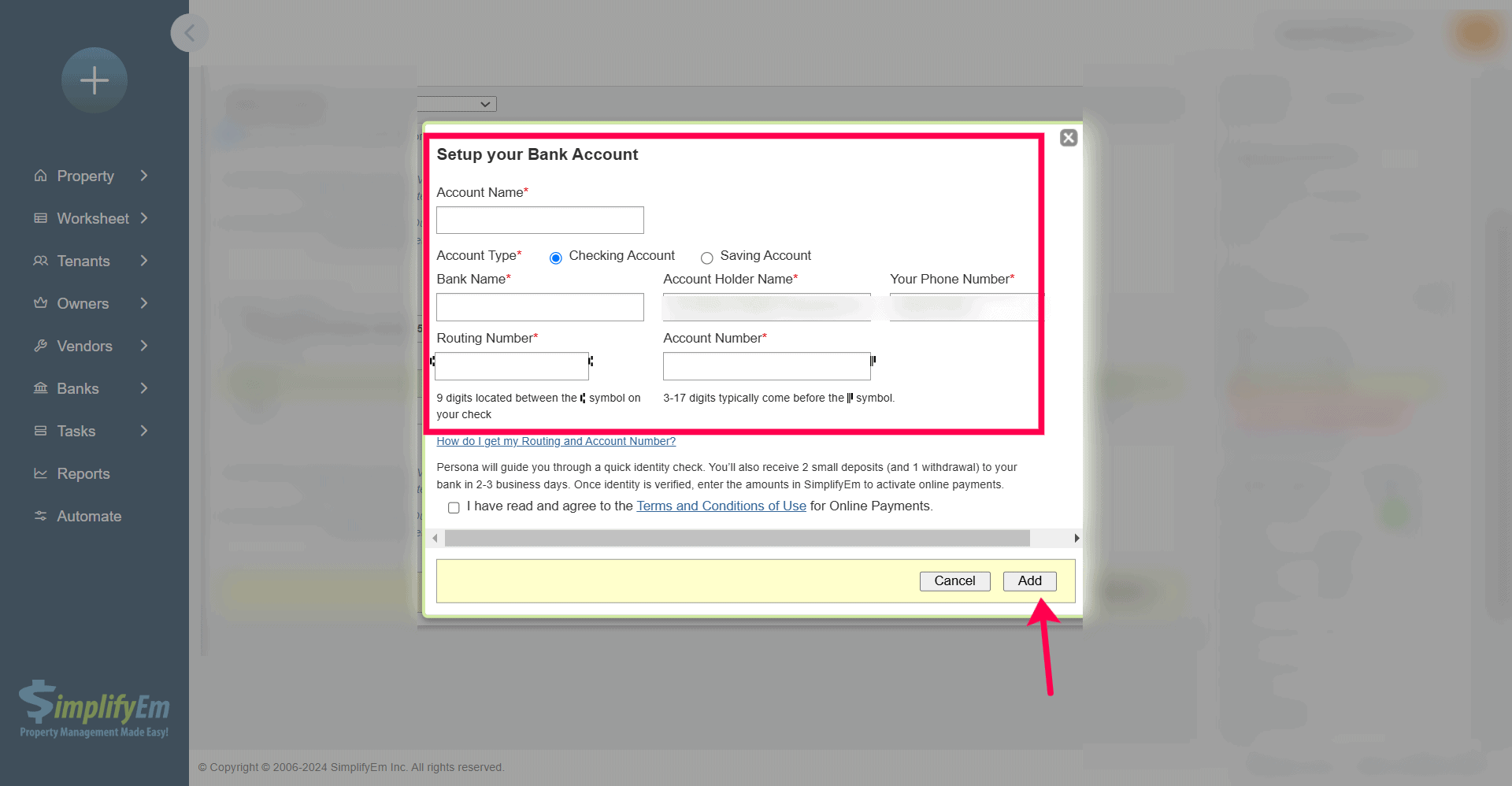This screenshot has width=1512, height=786.
Task: Go to the Tasks menu item
Action: point(76,431)
